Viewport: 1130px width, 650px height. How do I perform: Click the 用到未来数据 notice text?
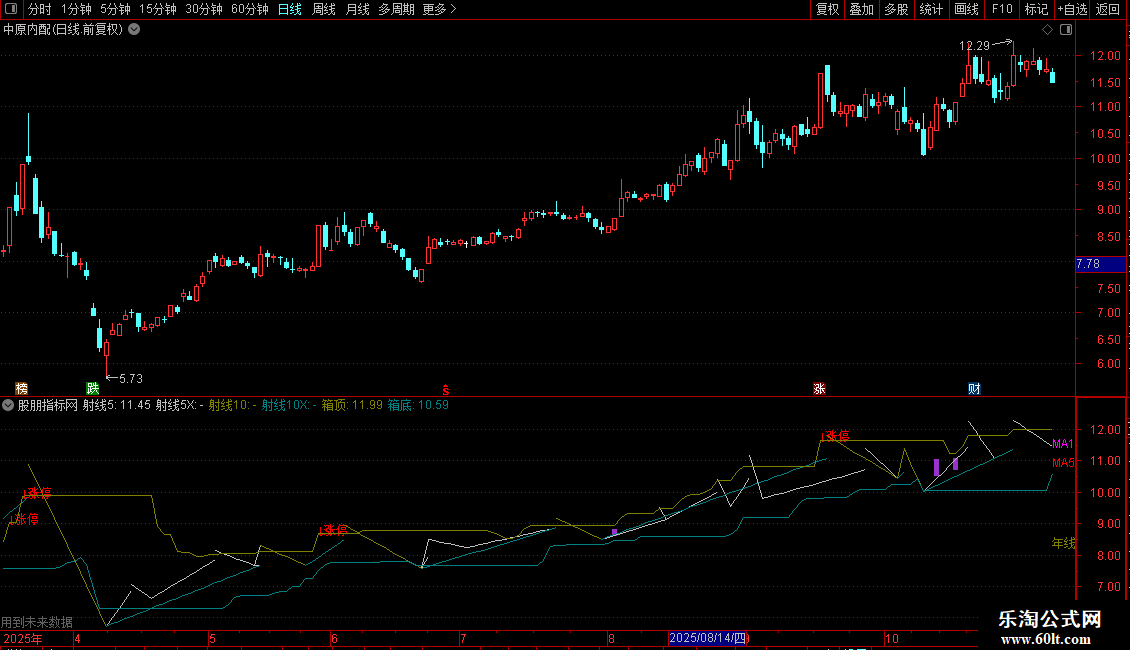37,622
